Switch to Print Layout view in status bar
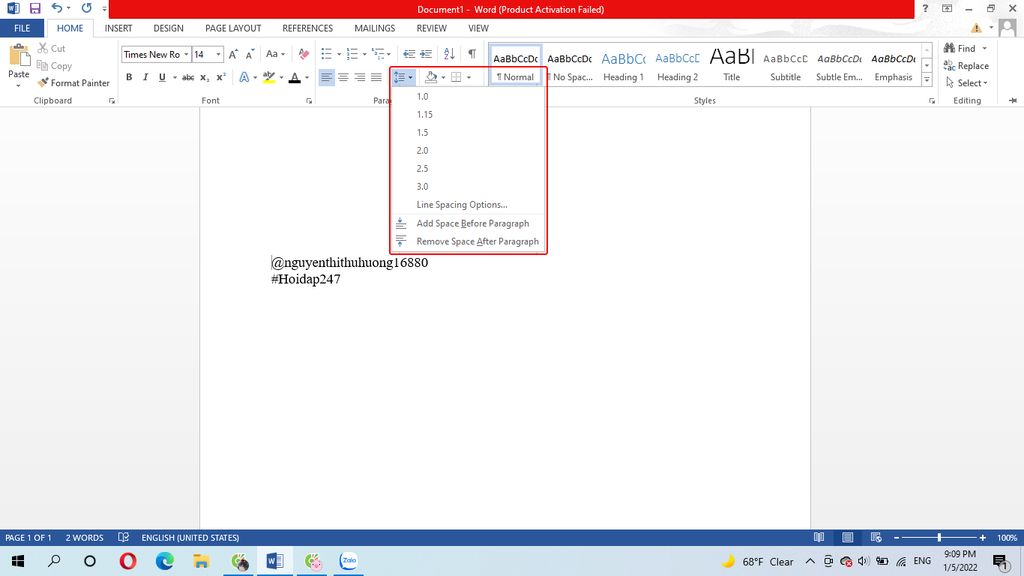The width and height of the screenshot is (1024, 576). (x=848, y=537)
